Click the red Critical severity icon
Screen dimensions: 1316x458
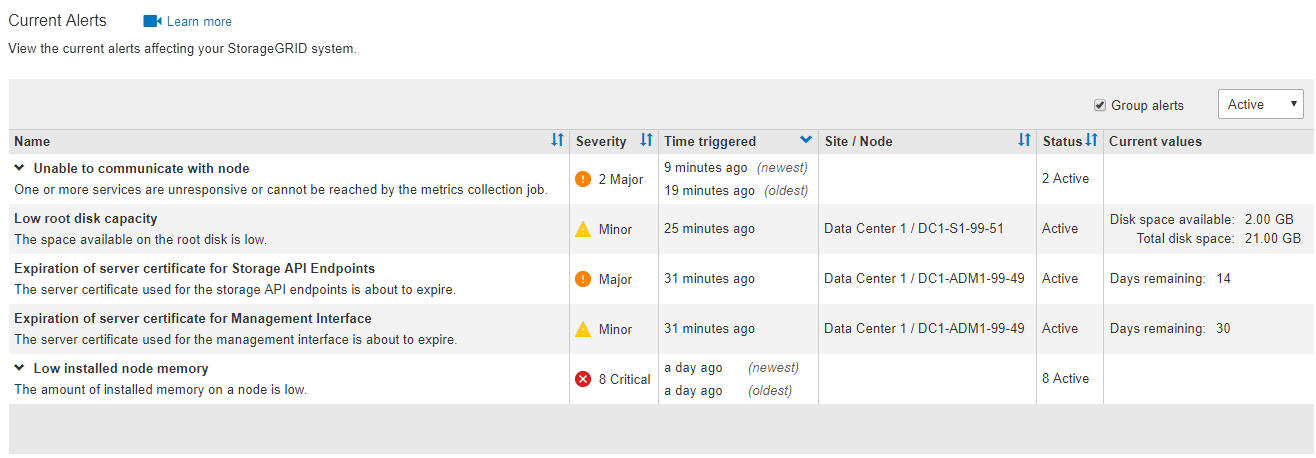(584, 379)
